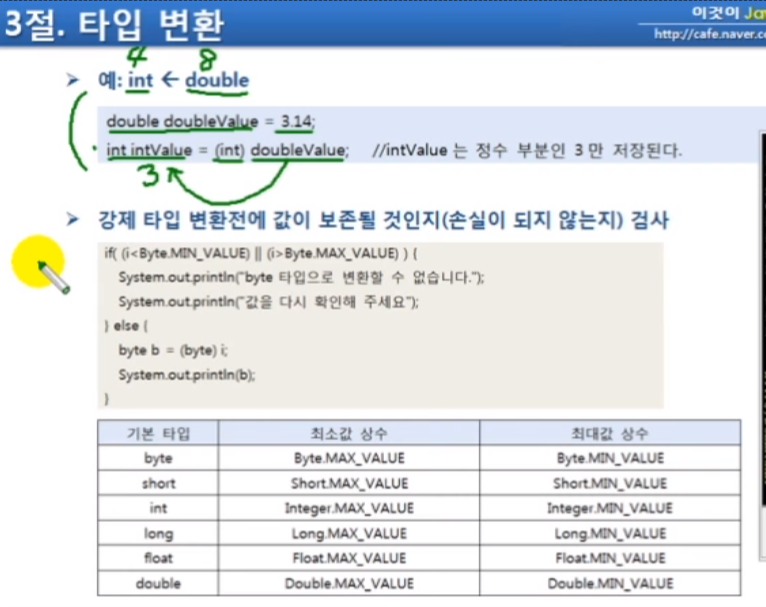The width and height of the screenshot is (766, 607).
Task: Click table cell "Short.MAX_VALUE"
Action: [x=349, y=483]
